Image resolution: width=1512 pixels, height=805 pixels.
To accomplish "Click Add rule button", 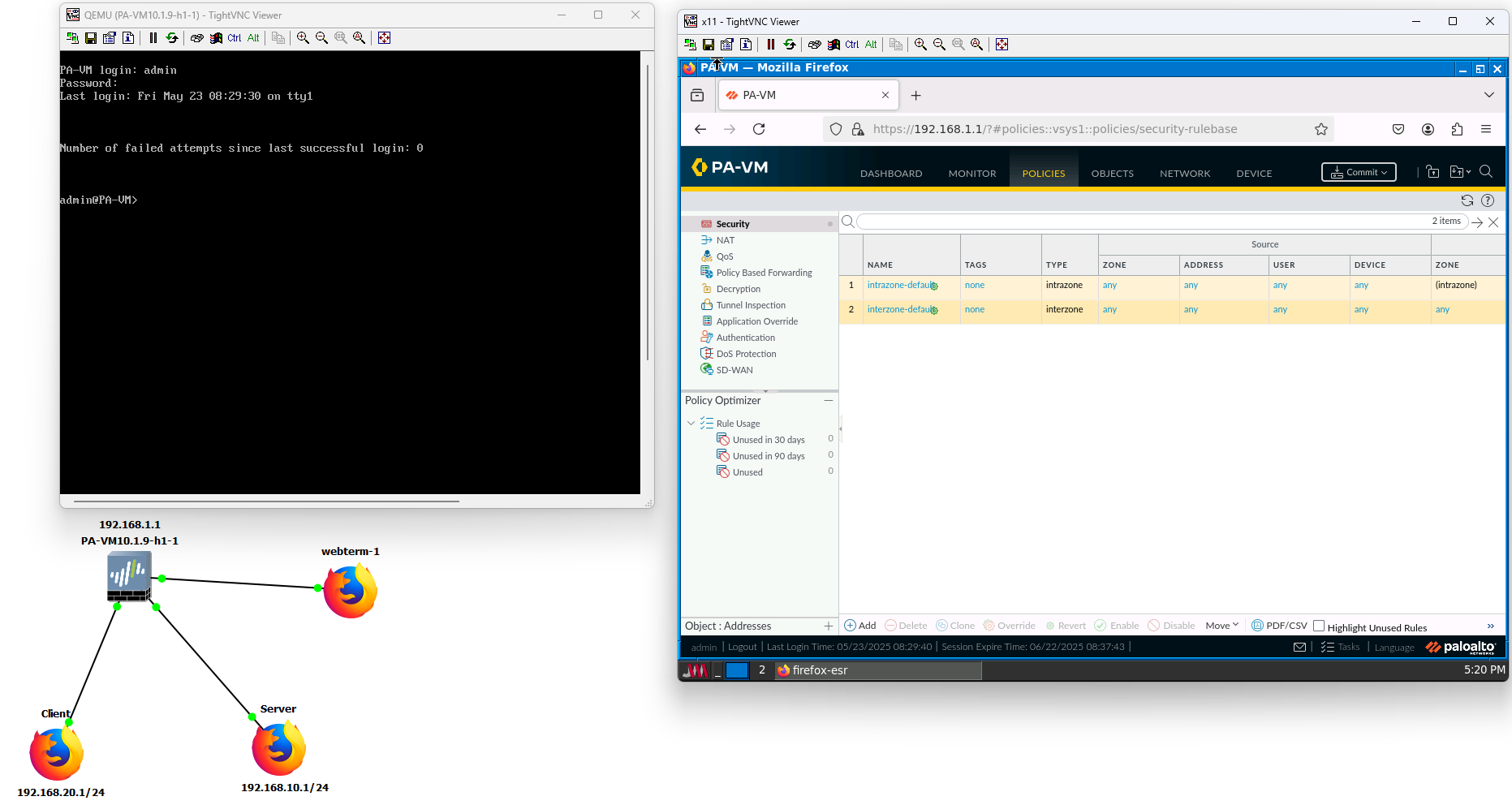I will pos(860,626).
